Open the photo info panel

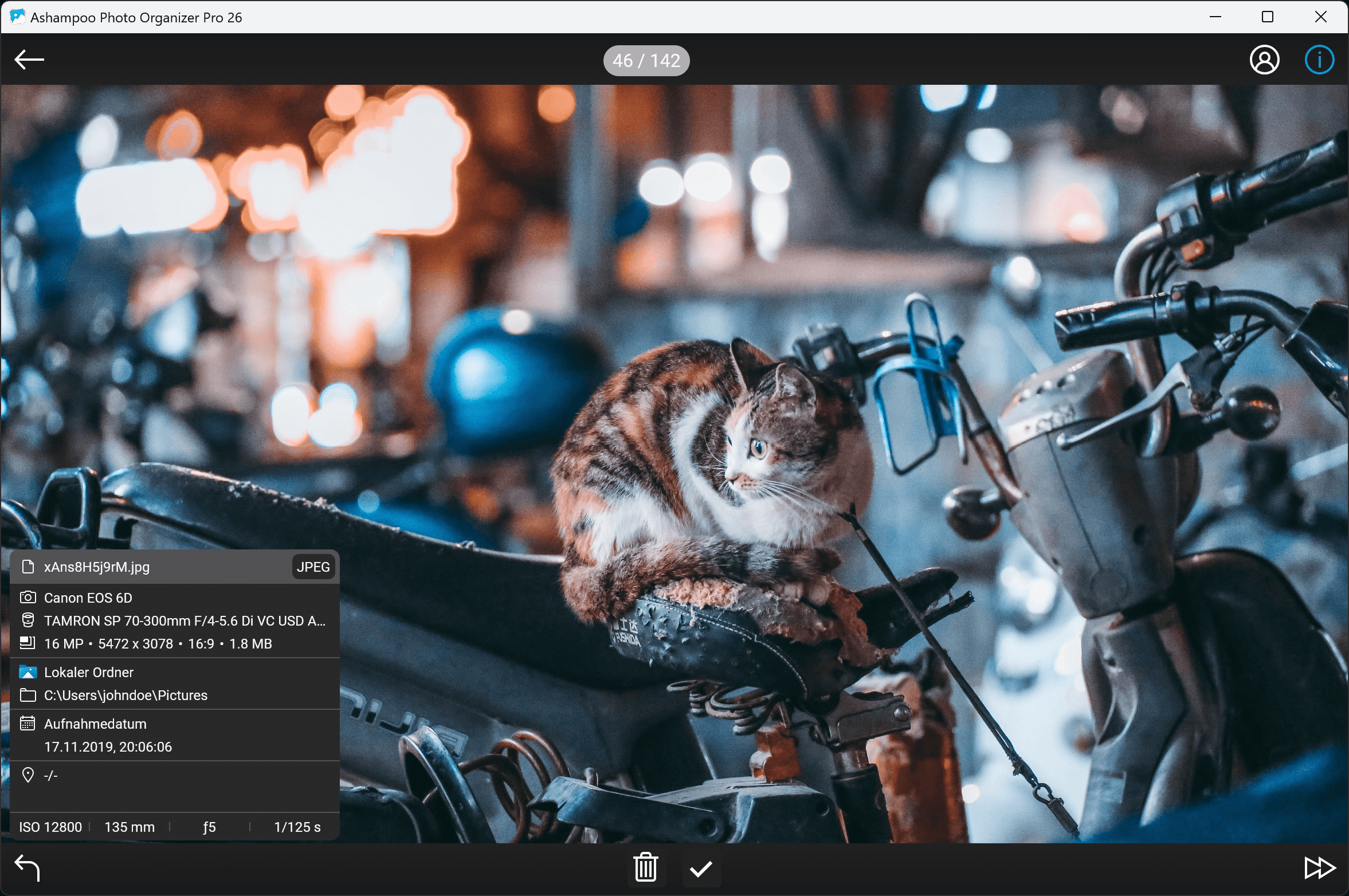click(1319, 60)
